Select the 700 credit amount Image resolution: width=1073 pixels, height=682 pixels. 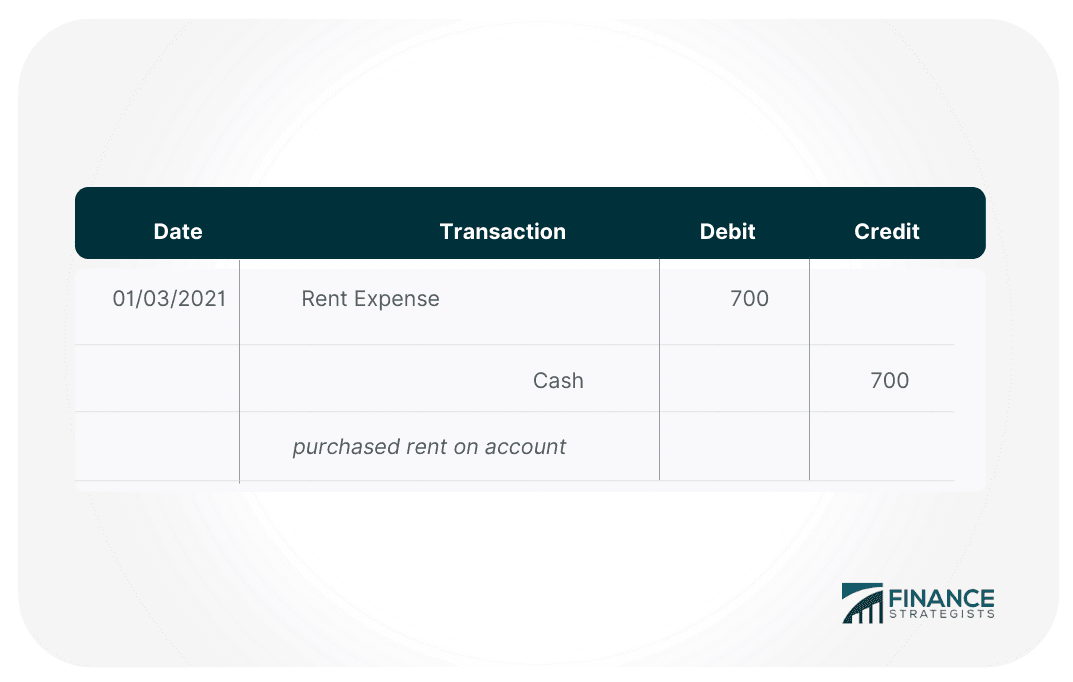pos(889,381)
